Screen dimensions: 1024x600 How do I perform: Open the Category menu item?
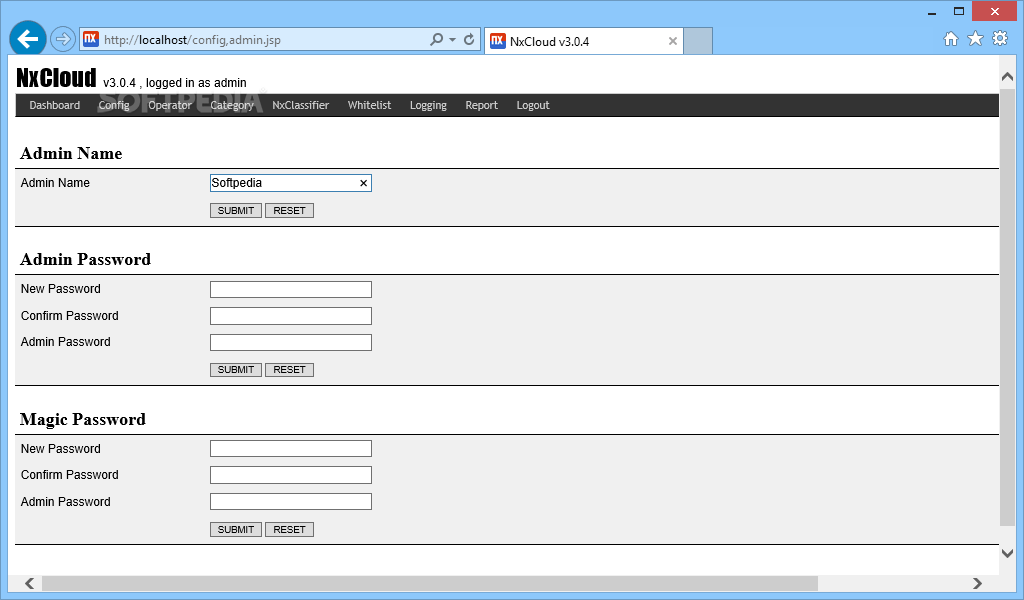(232, 105)
